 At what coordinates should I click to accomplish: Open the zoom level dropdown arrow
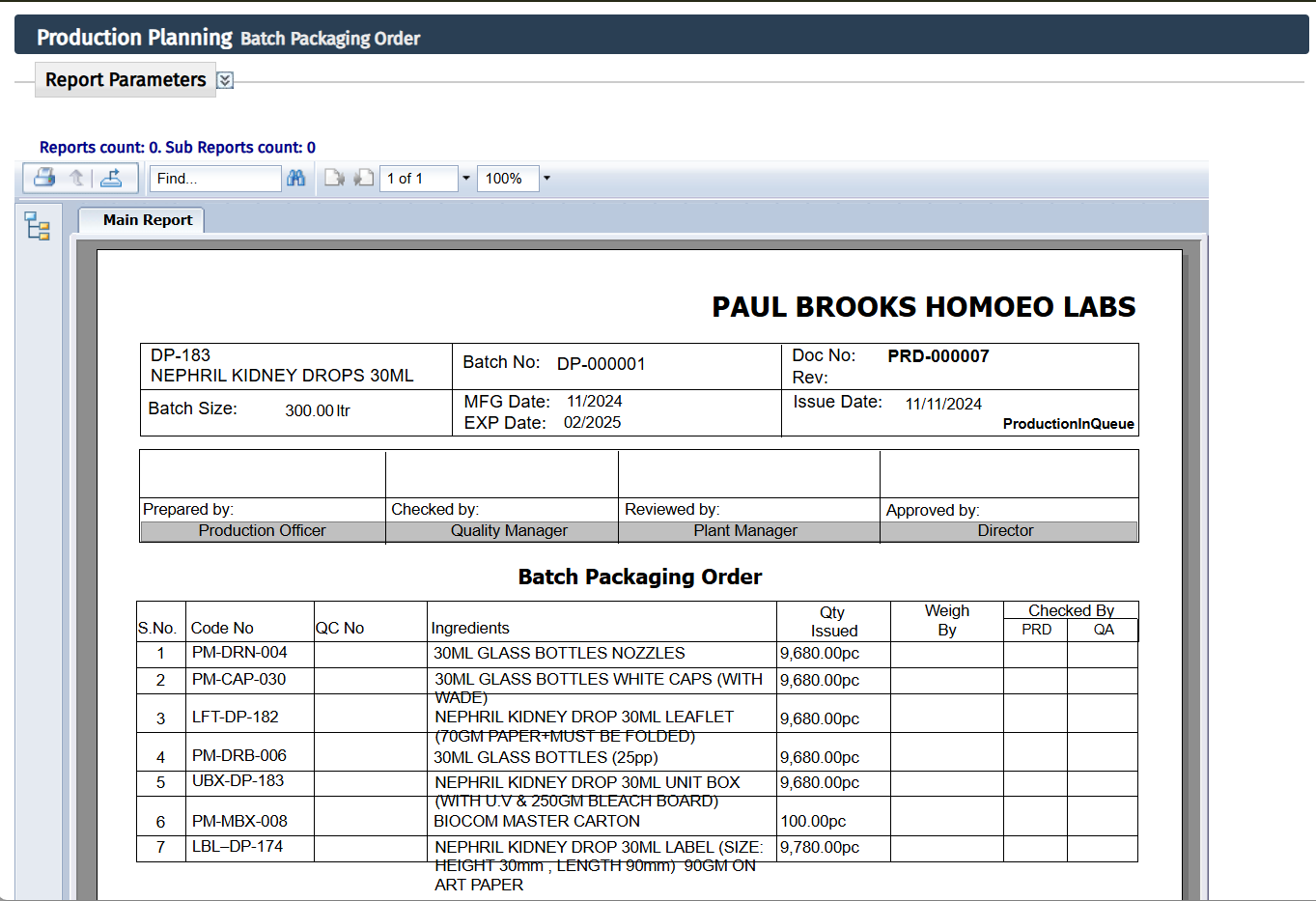(x=546, y=178)
